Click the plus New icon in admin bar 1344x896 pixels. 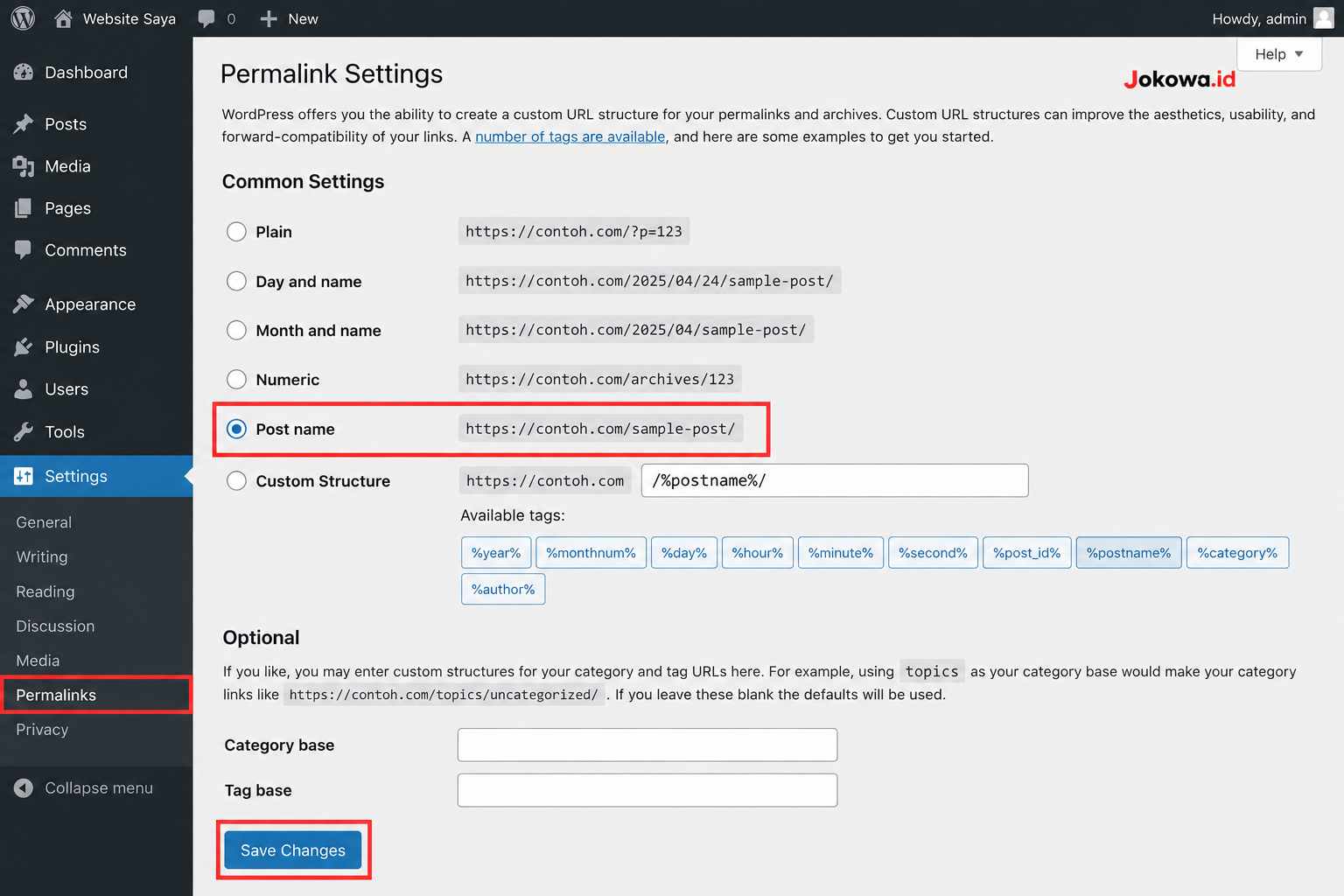click(269, 18)
